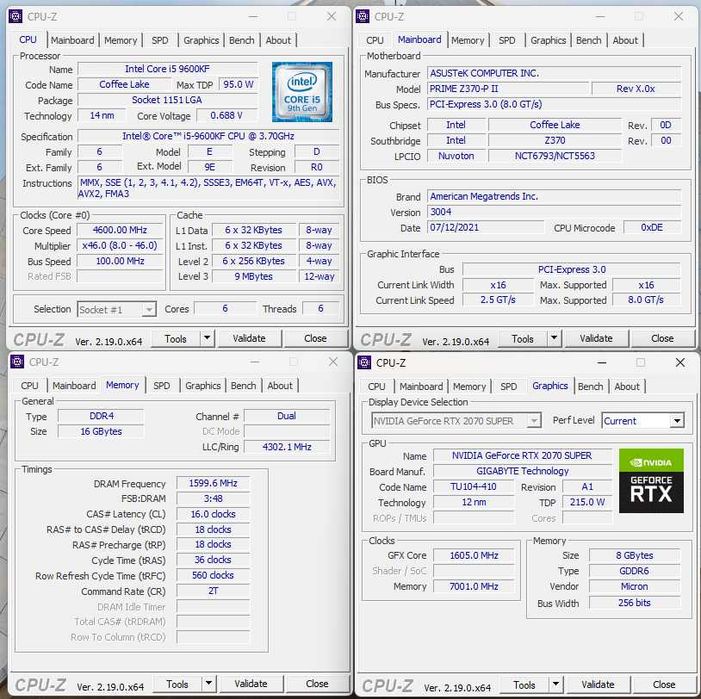Click GPU TDP value 215.0 W
Image resolution: width=701 pixels, height=699 pixels.
(587, 502)
